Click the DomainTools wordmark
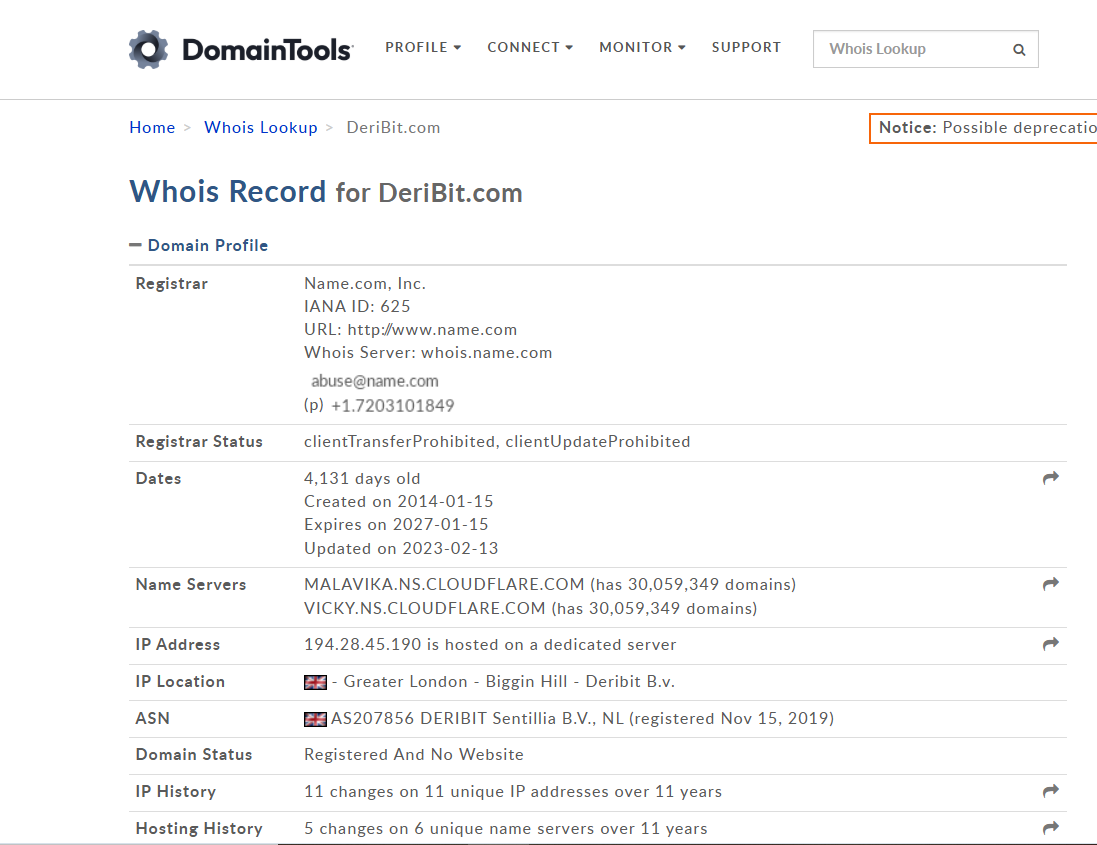The width and height of the screenshot is (1097, 845). (267, 50)
